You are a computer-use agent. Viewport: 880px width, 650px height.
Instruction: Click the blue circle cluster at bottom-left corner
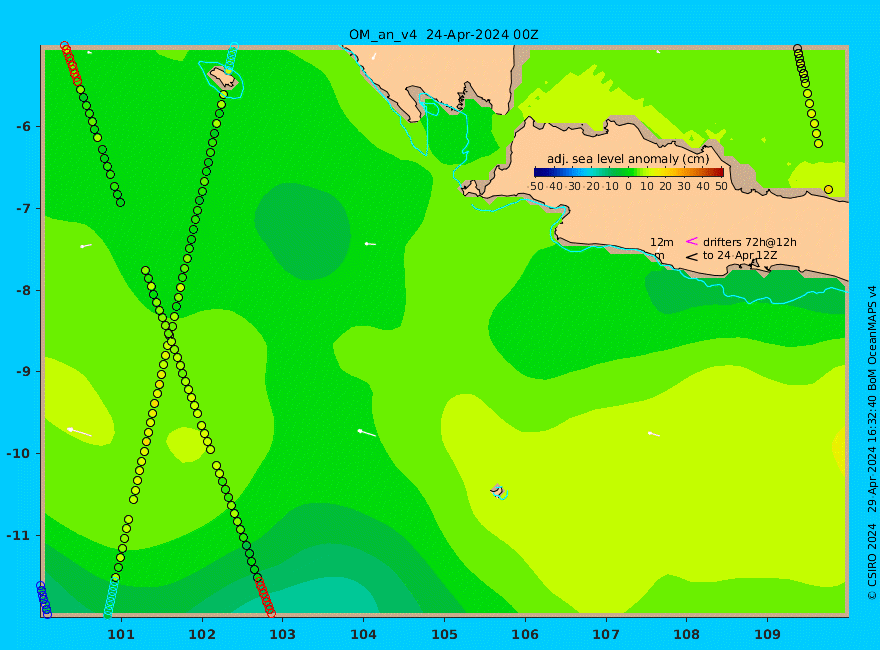(44, 600)
